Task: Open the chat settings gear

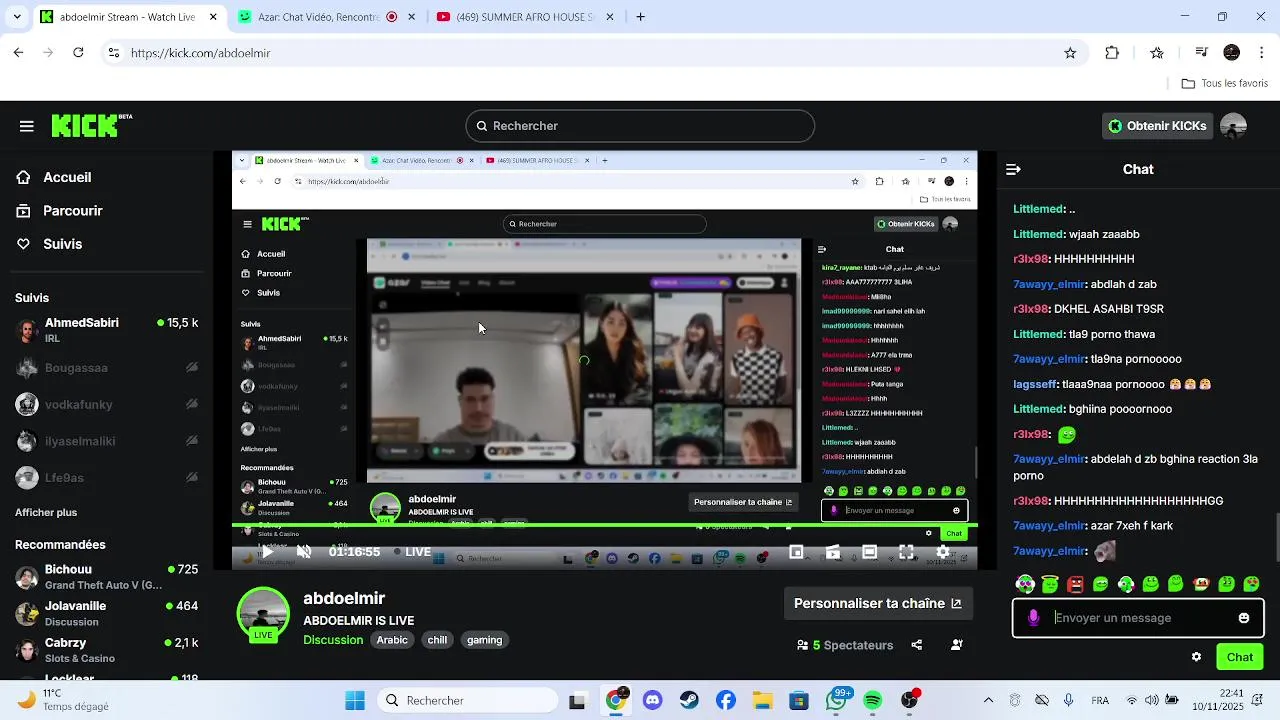Action: tap(1196, 657)
